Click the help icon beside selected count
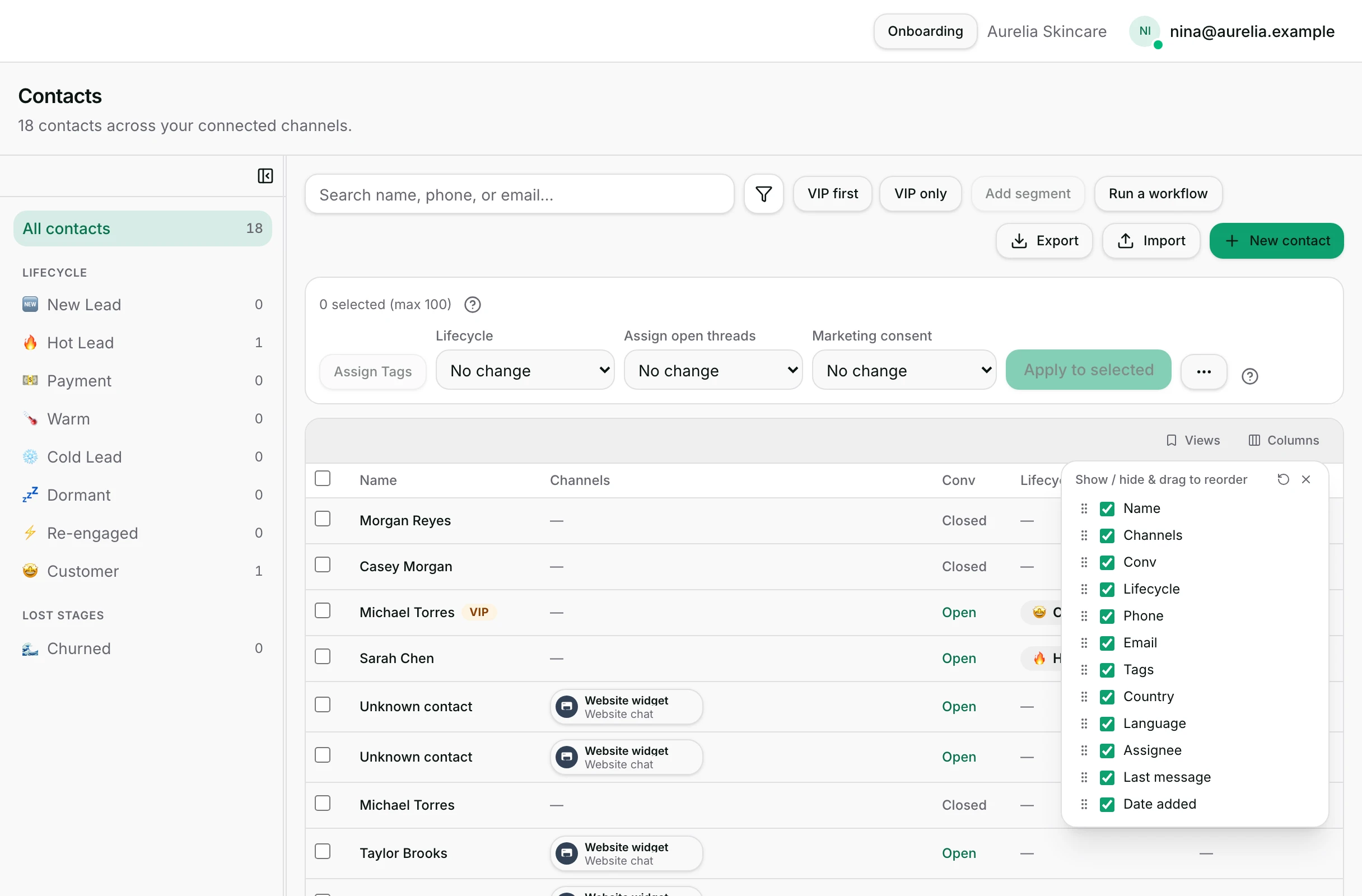 tap(472, 305)
